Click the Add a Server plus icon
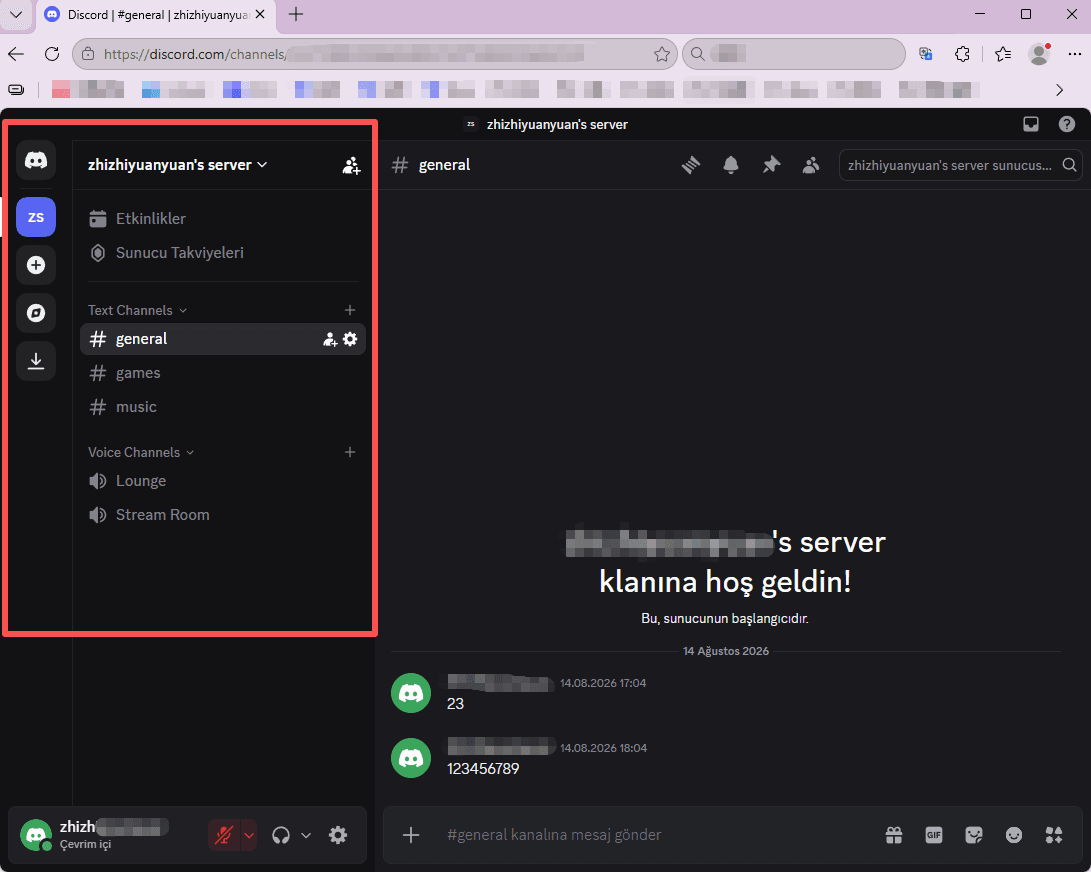This screenshot has height=872, width=1091. (x=36, y=265)
